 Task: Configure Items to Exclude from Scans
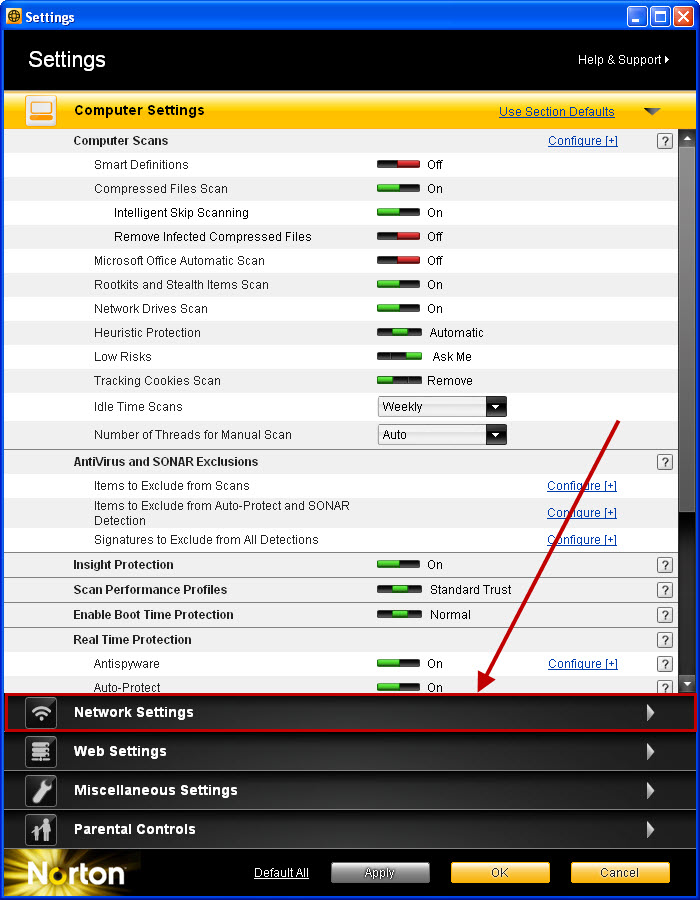(582, 486)
